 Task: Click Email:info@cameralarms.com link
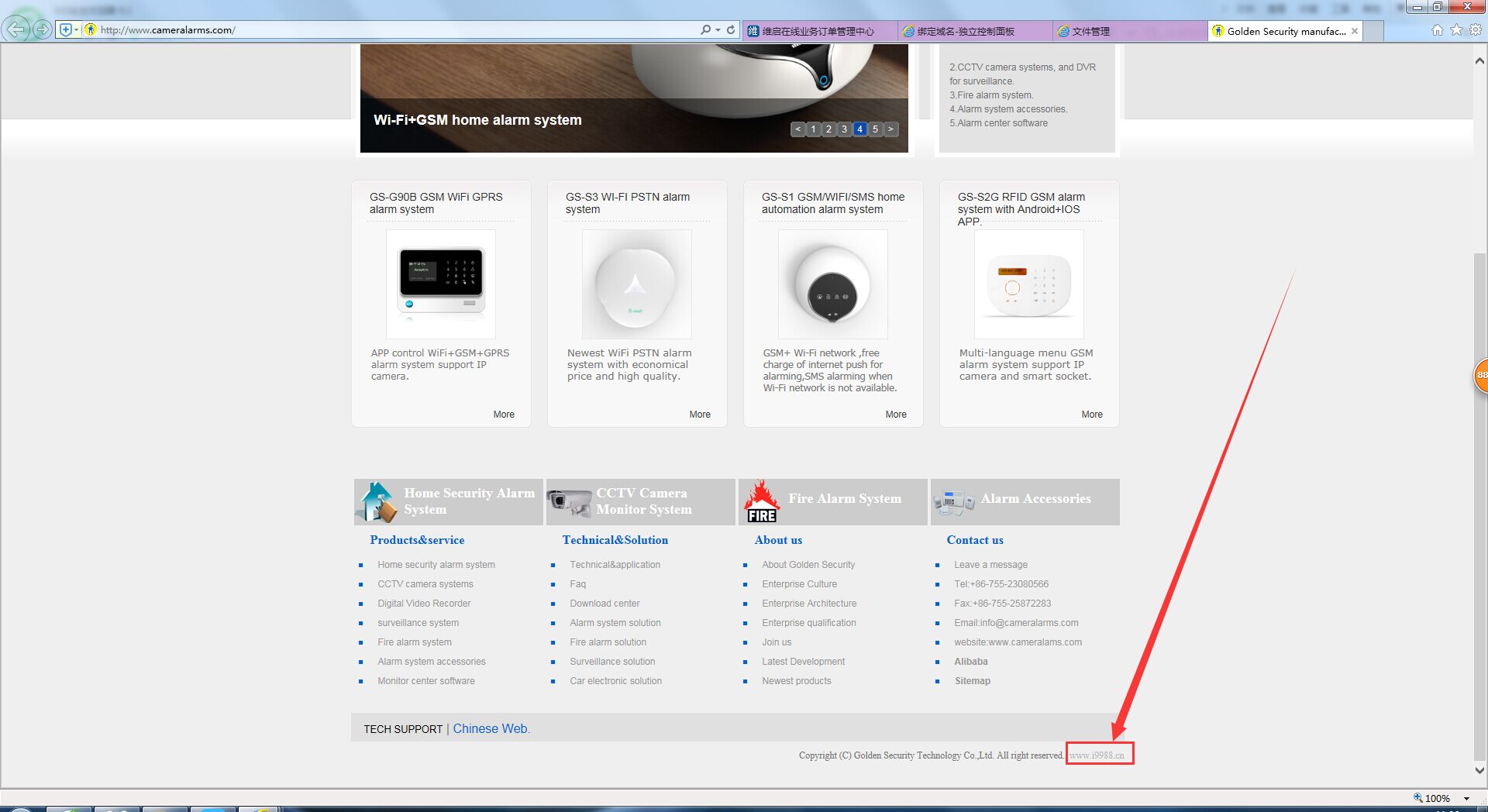[x=1016, y=623]
